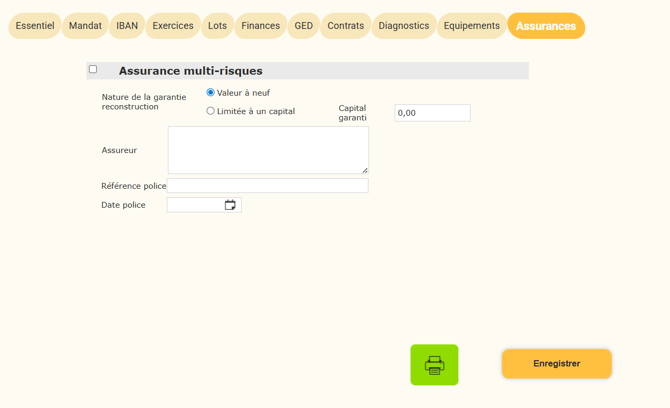This screenshot has height=408, width=670.
Task: Focus the Capital garanti amount field
Action: 432,113
